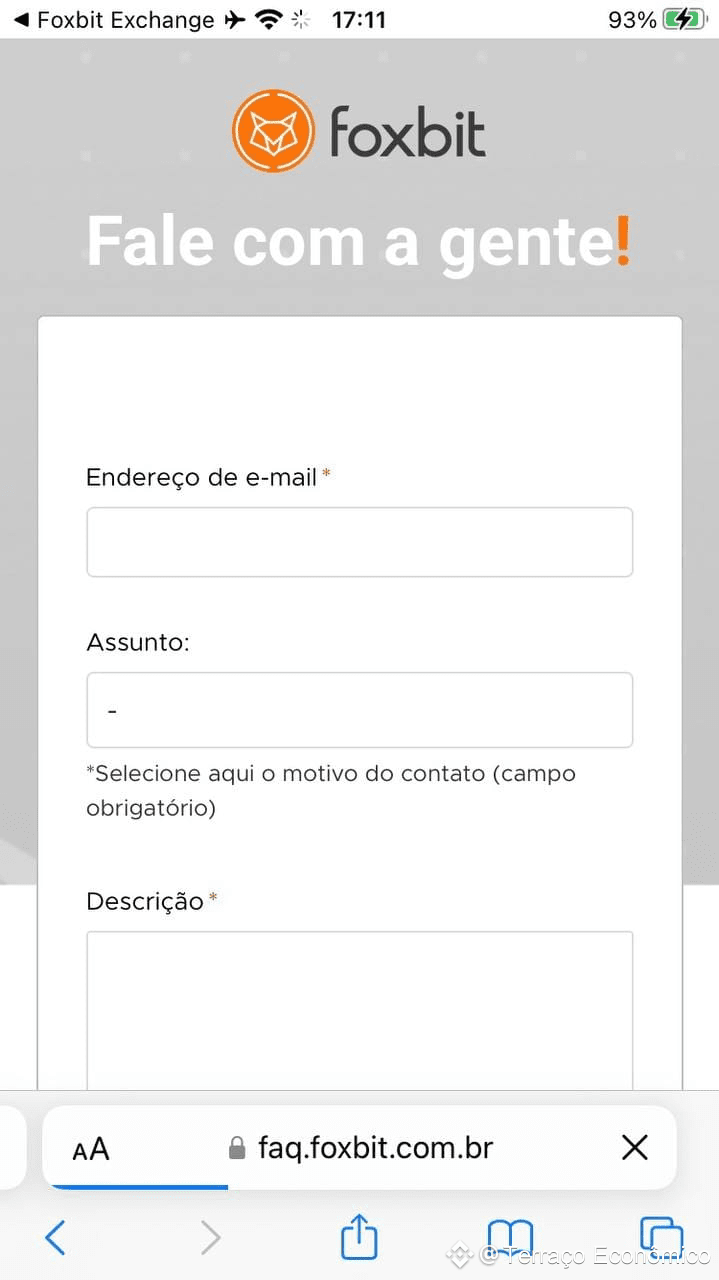Tap the padlock icon in the address bar
The height and width of the screenshot is (1280, 719).
pos(237,1147)
